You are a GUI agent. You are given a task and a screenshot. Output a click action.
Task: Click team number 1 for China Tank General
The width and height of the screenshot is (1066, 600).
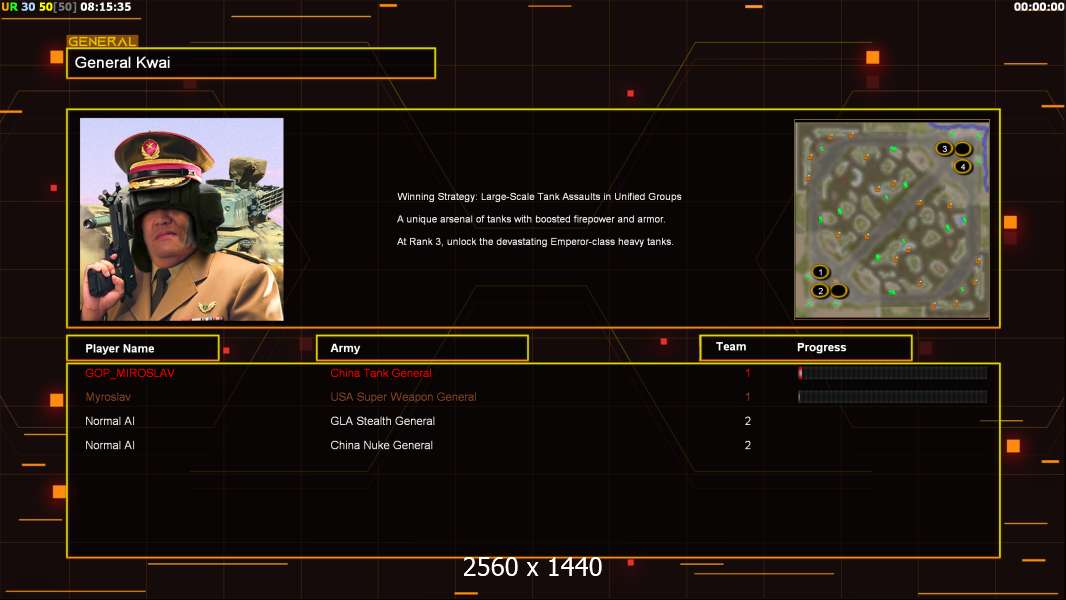pos(748,373)
